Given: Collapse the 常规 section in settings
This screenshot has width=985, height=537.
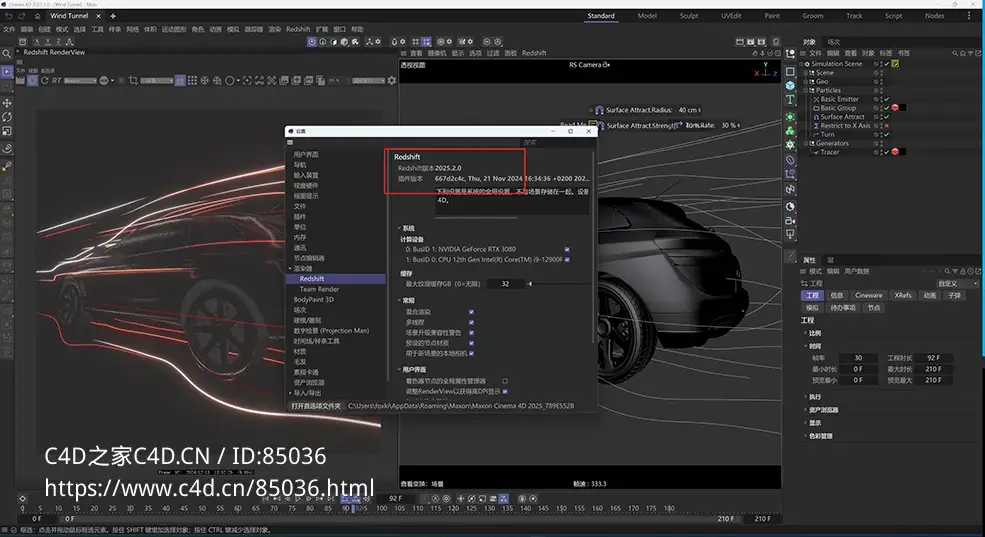Looking at the screenshot, I should [399, 300].
